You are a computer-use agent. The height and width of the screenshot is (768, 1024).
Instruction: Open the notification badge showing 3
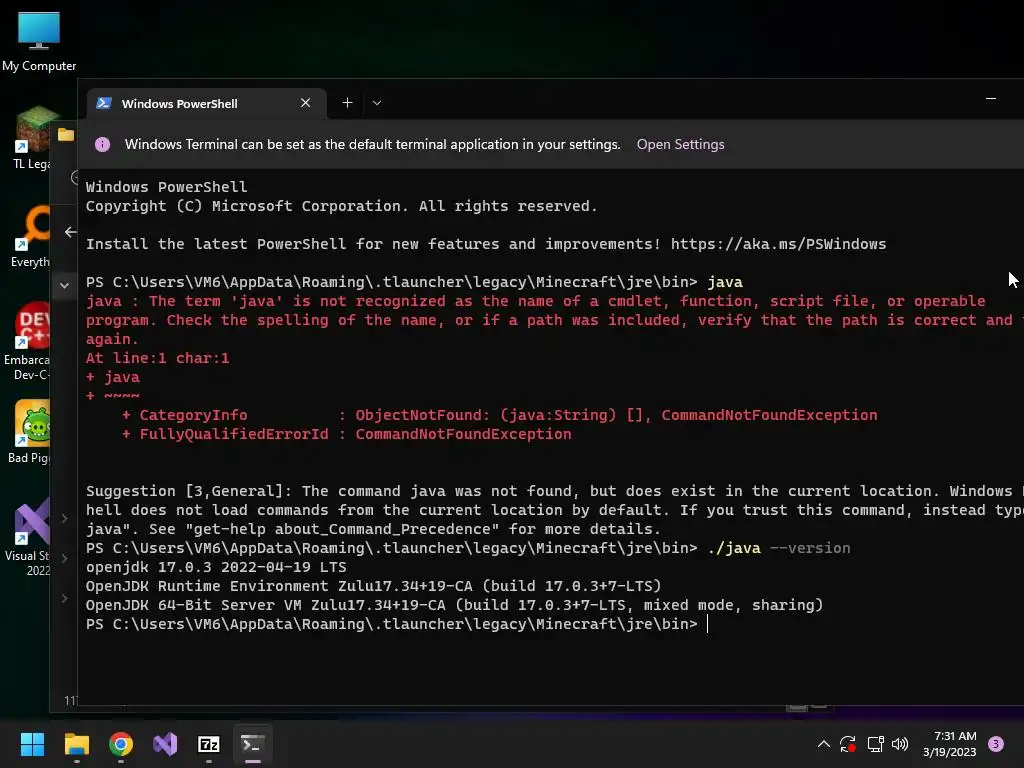coord(995,744)
